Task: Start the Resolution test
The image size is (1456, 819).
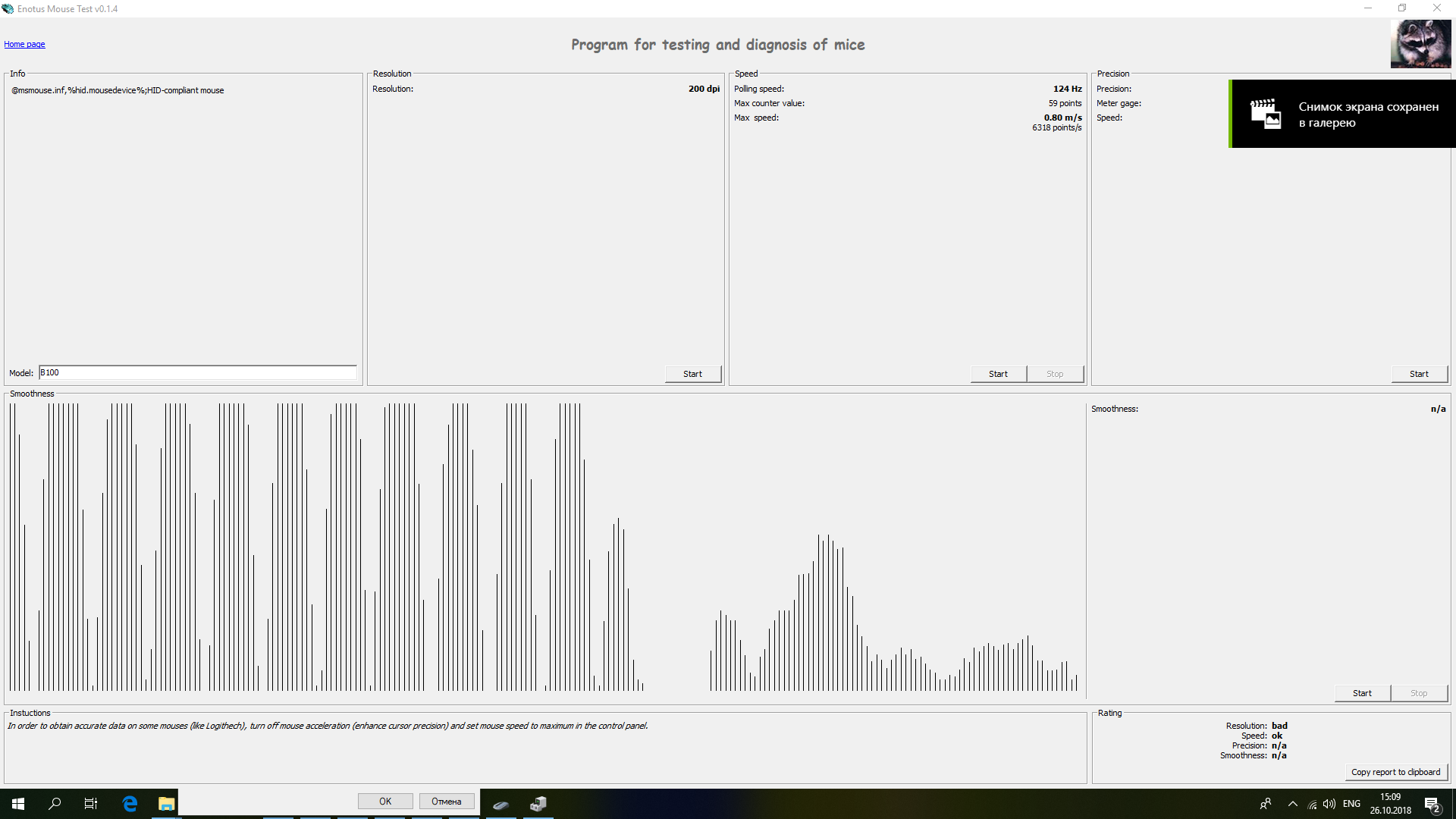Action: coord(692,374)
